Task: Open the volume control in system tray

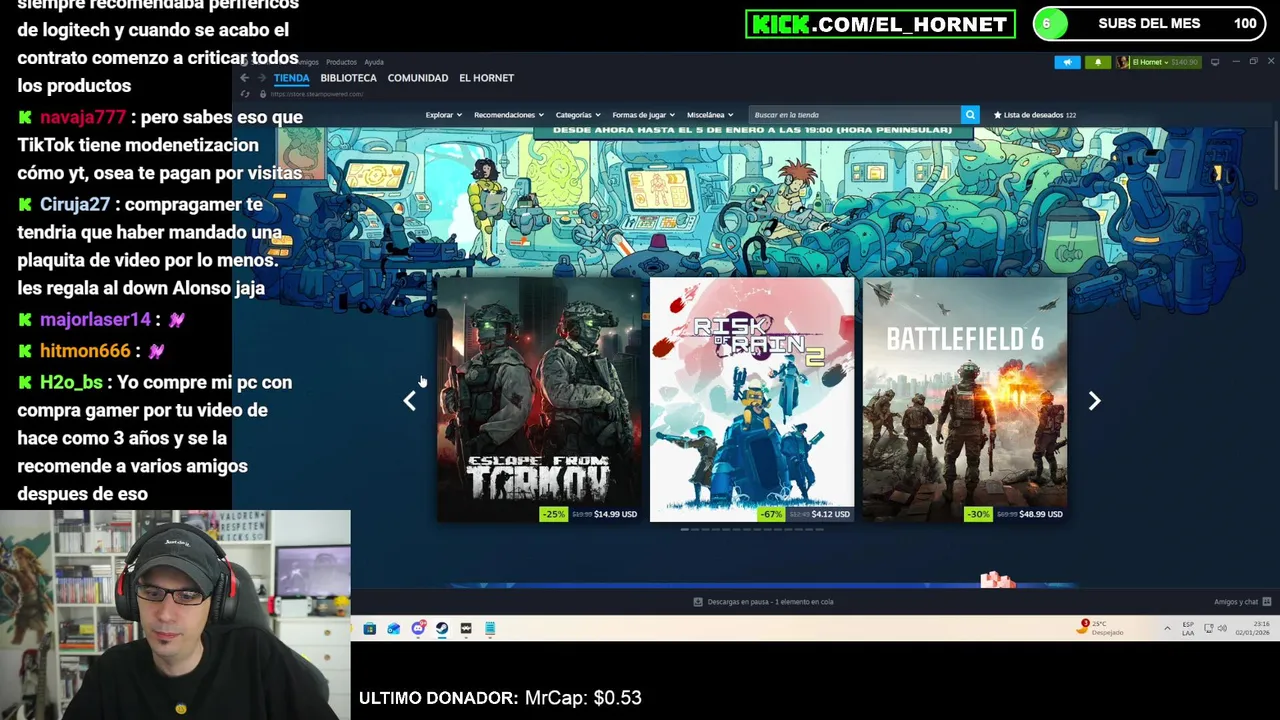Action: coord(1222,629)
